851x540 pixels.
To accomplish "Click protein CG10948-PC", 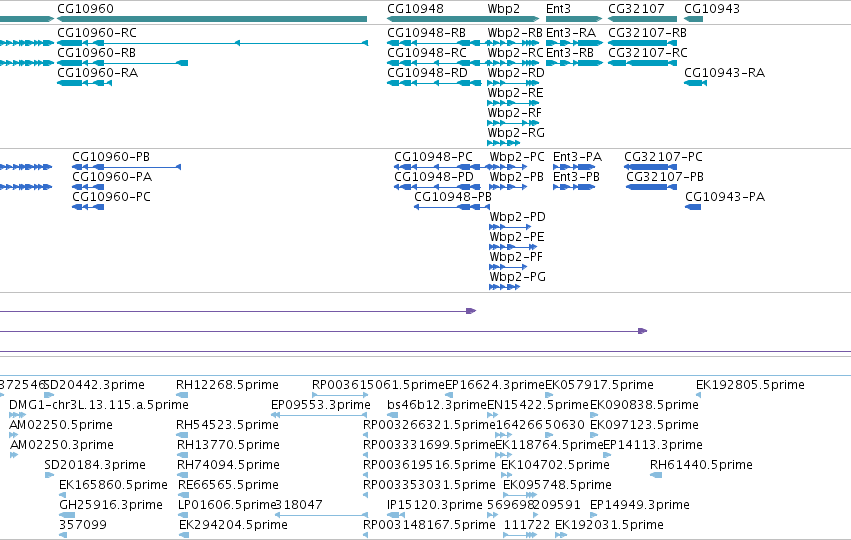I will click(433, 157).
